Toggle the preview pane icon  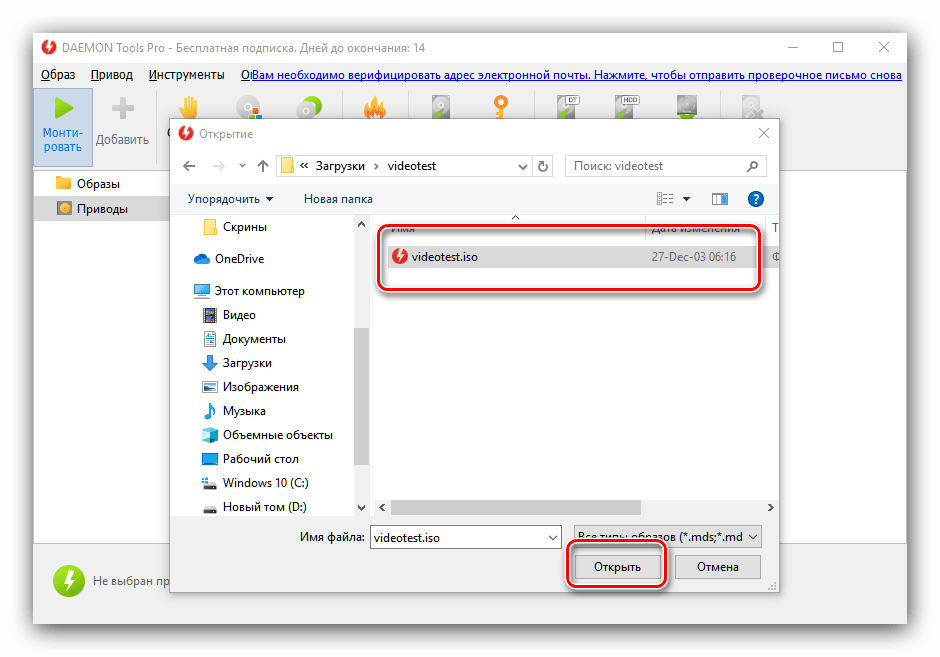point(718,199)
